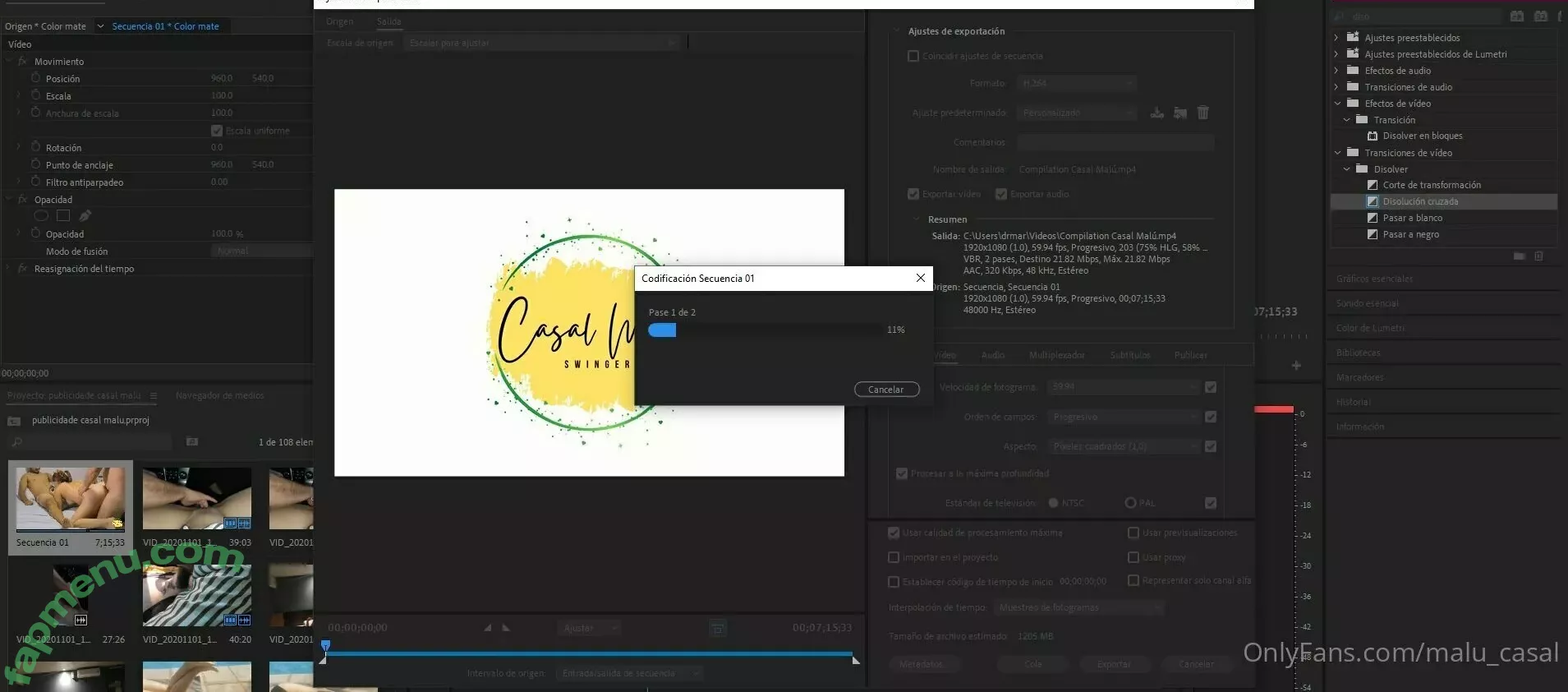Open the Ajuste predeterminado dropdown

(1077, 113)
